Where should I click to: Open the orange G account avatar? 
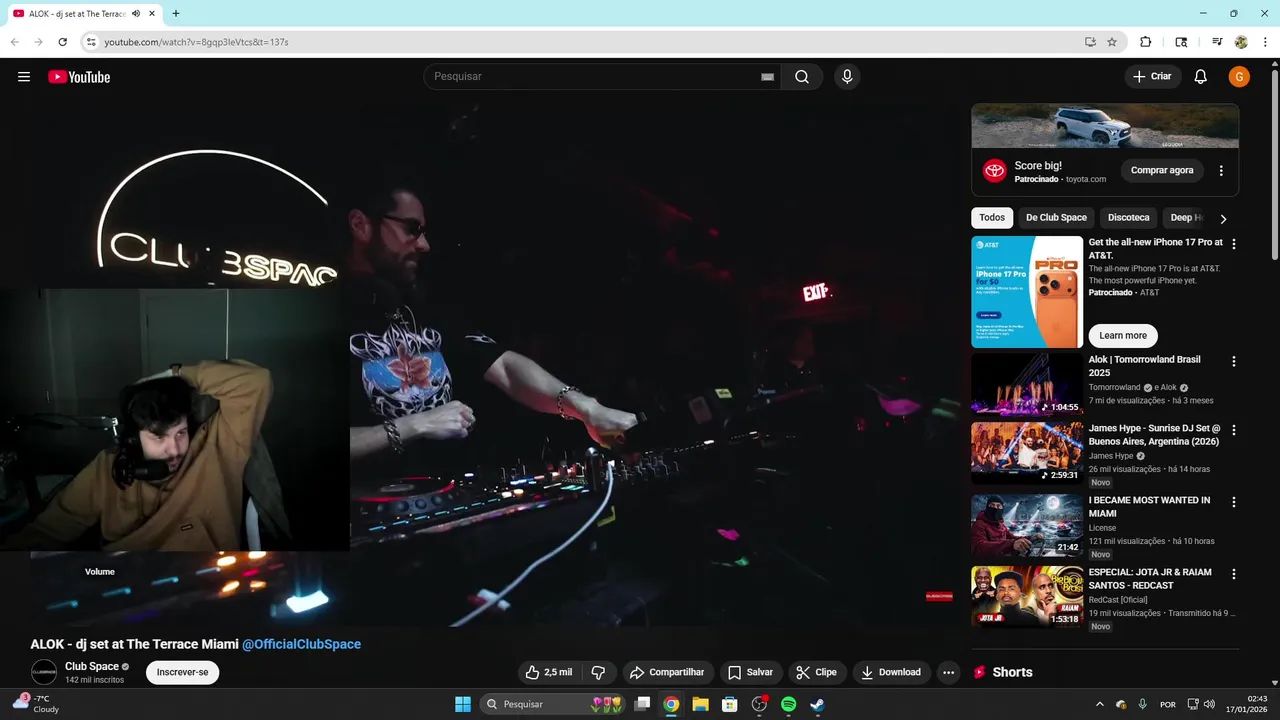(x=1239, y=77)
